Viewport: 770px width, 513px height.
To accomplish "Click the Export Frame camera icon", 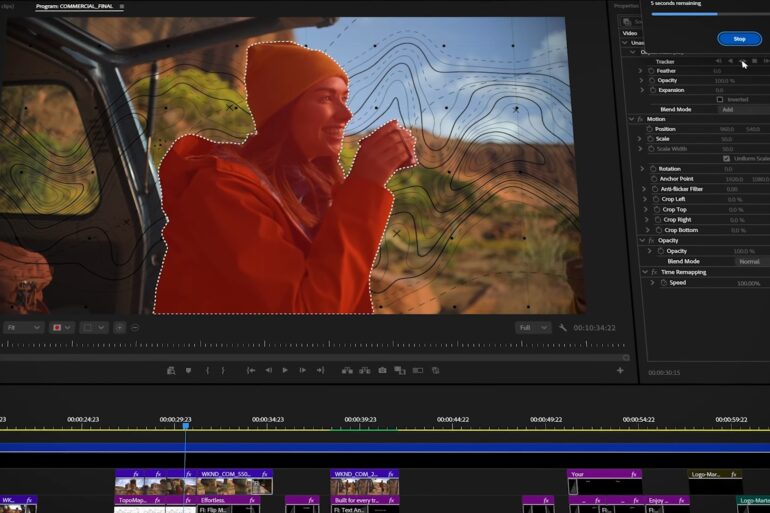I will 382,370.
